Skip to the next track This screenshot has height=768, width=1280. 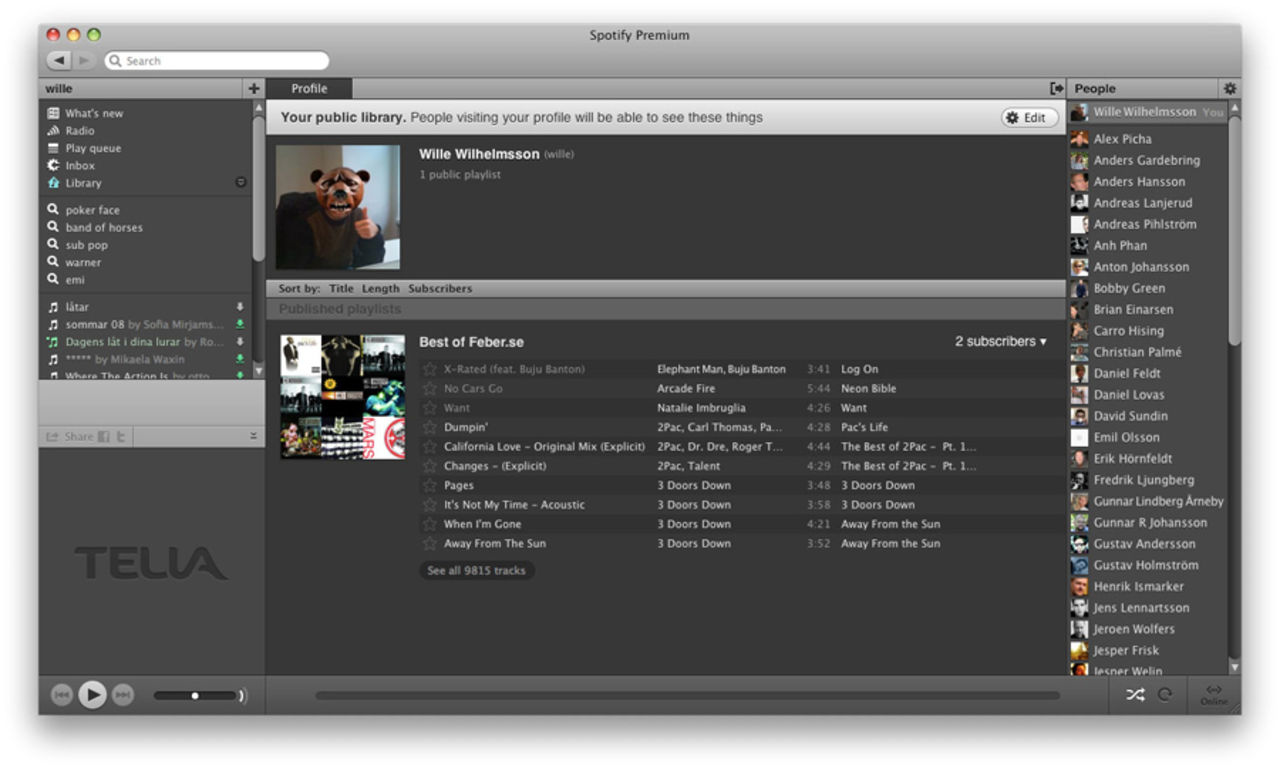123,695
